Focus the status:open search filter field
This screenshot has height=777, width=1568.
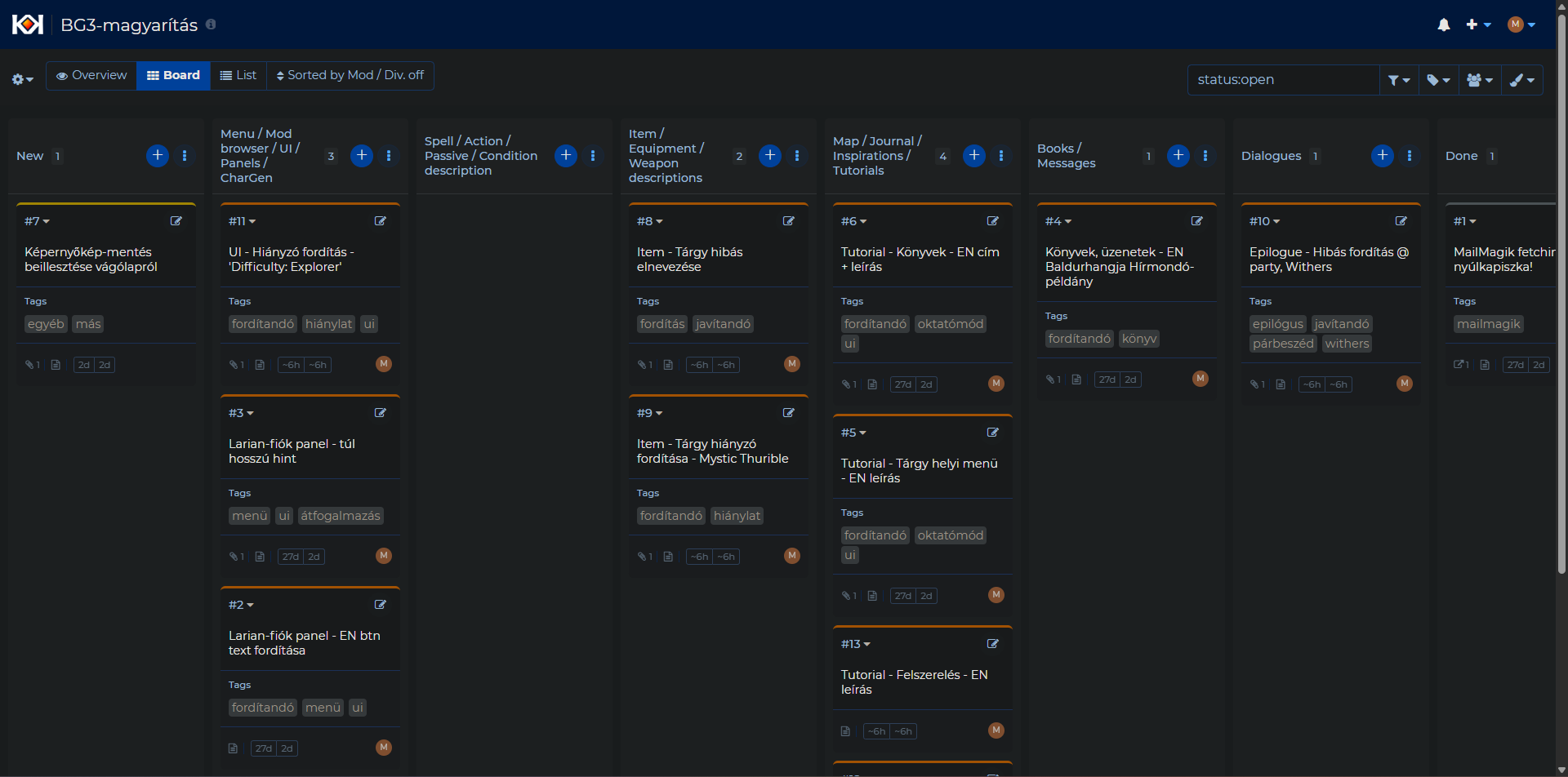pyautogui.click(x=1283, y=80)
